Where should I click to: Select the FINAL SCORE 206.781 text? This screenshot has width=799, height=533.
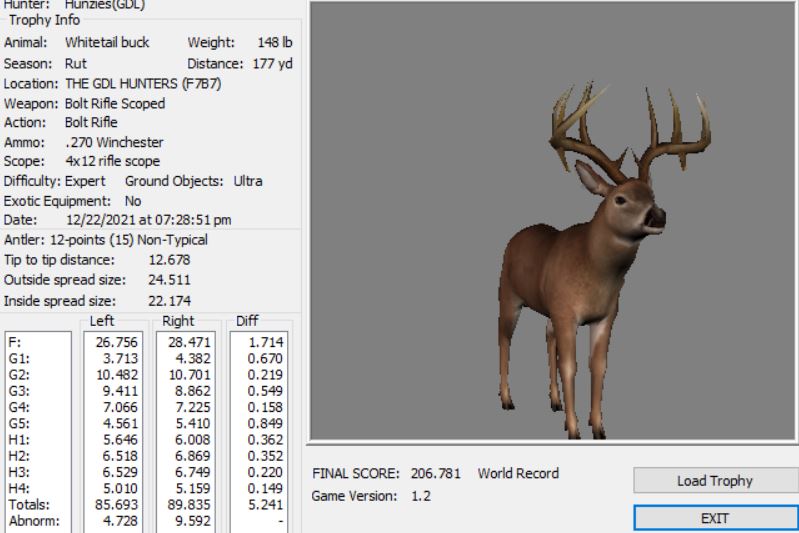pos(387,472)
